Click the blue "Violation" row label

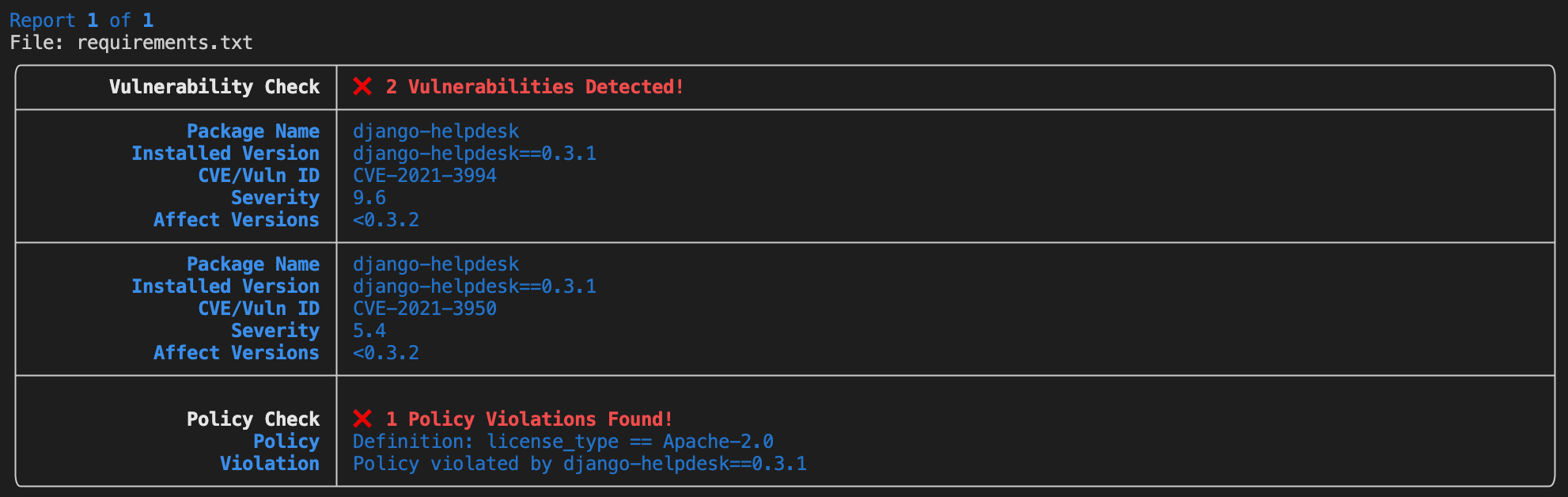(x=270, y=464)
